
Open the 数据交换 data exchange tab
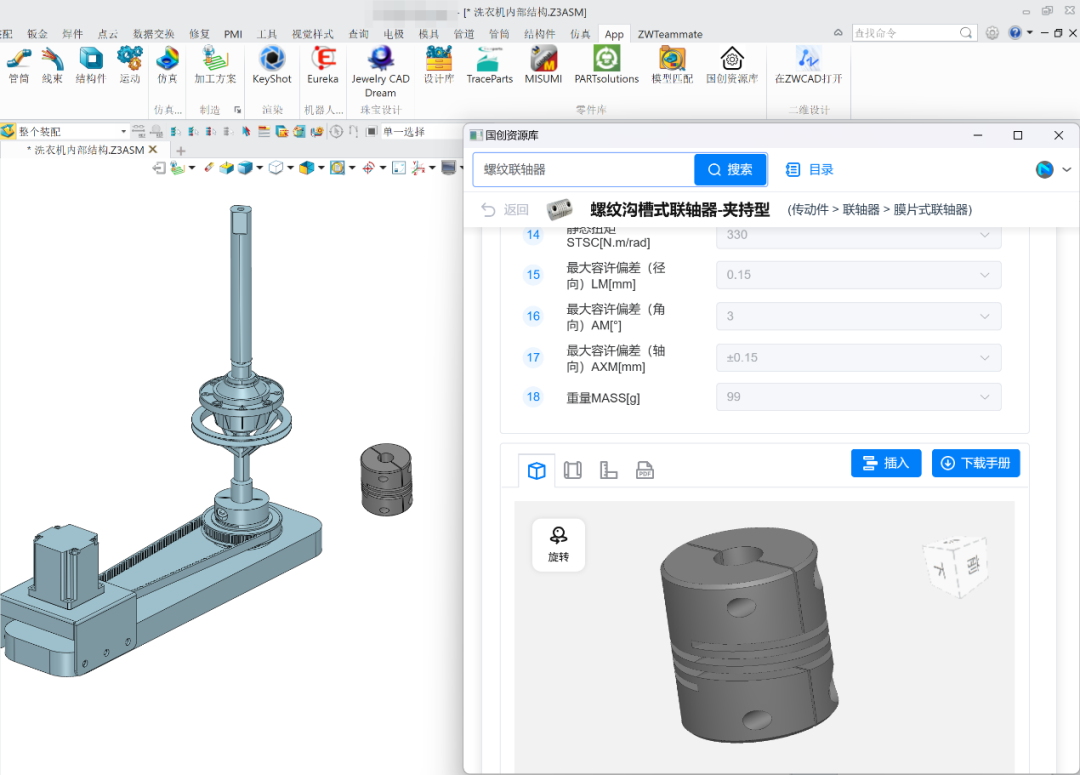(x=154, y=34)
